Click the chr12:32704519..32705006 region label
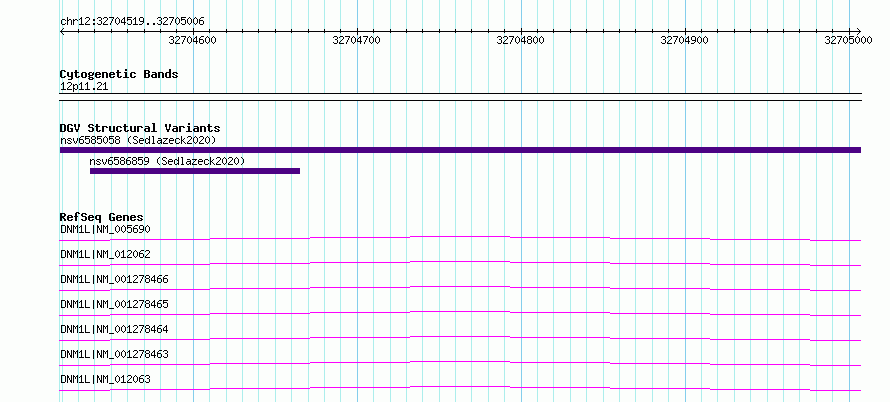This screenshot has height=402, width=890. [x=132, y=22]
